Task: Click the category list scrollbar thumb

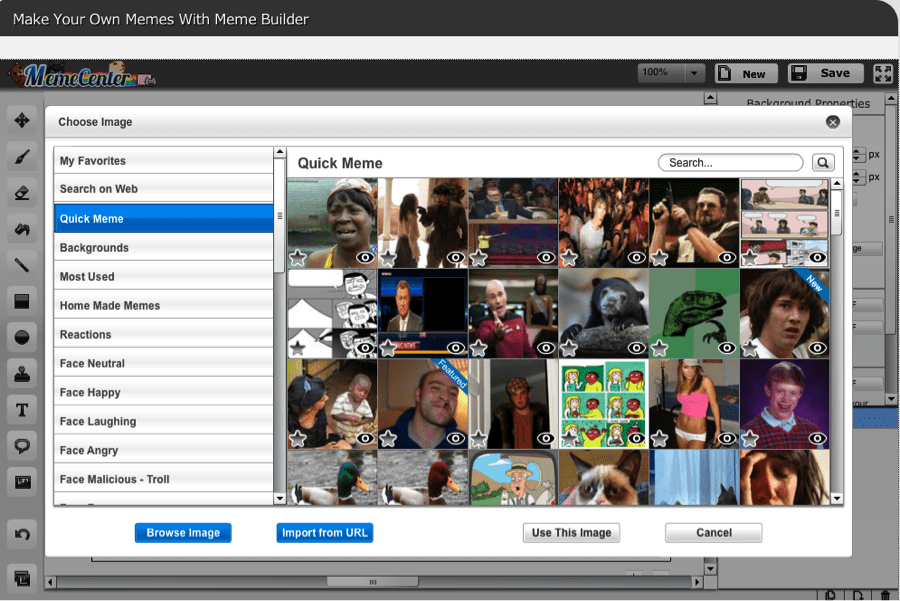Action: point(280,216)
